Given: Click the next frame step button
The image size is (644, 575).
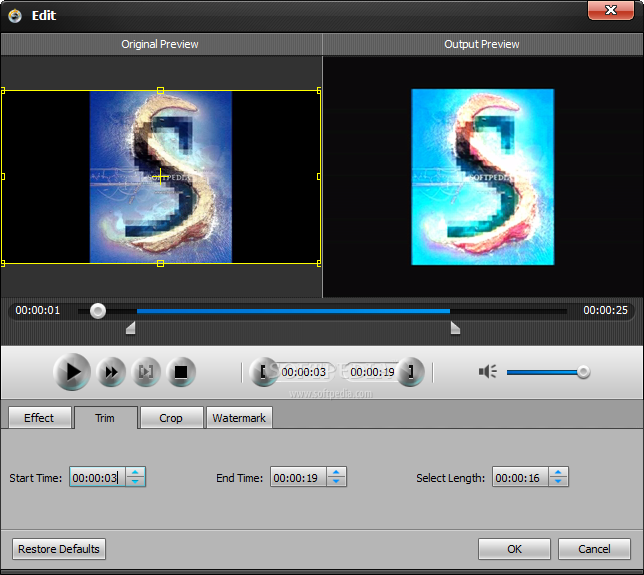Looking at the screenshot, I should [x=146, y=372].
